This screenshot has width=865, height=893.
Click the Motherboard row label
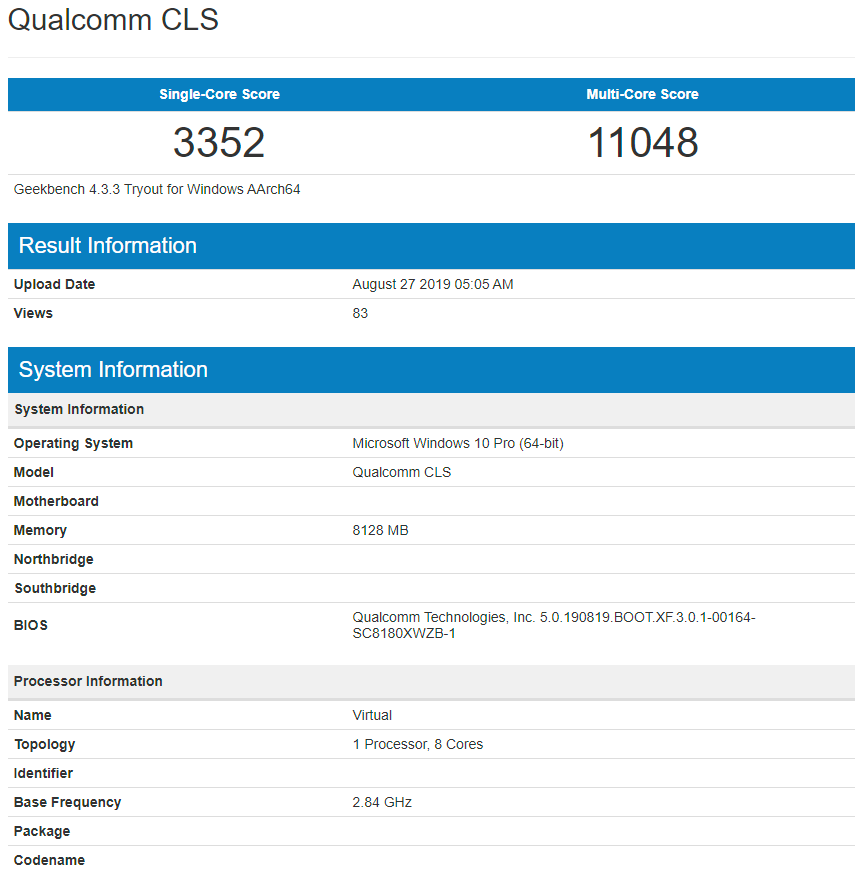(x=55, y=501)
